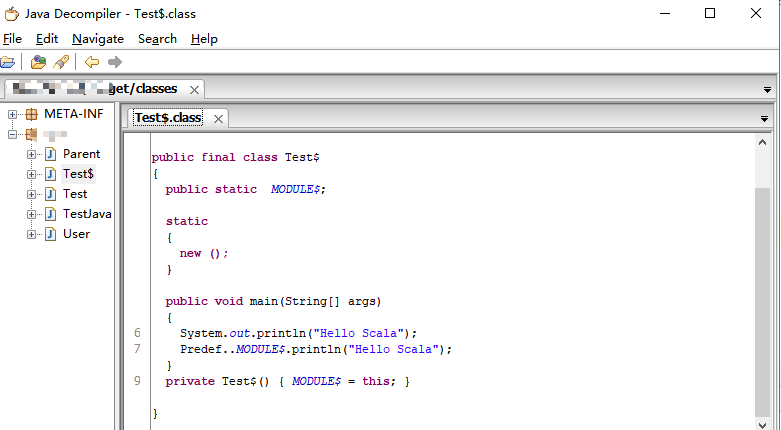Open the Navigate menu

tap(98, 39)
